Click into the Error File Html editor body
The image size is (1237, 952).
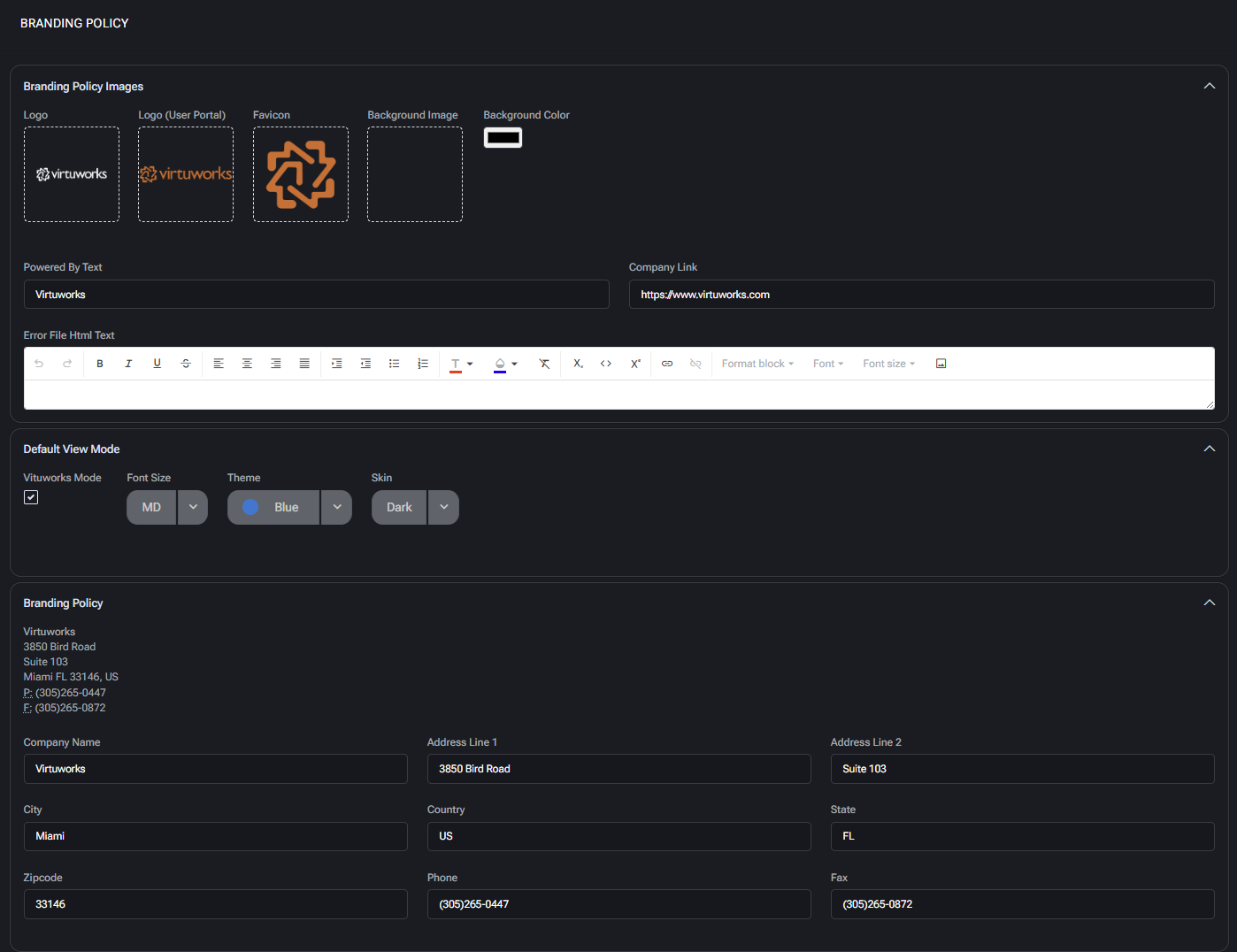(618, 395)
